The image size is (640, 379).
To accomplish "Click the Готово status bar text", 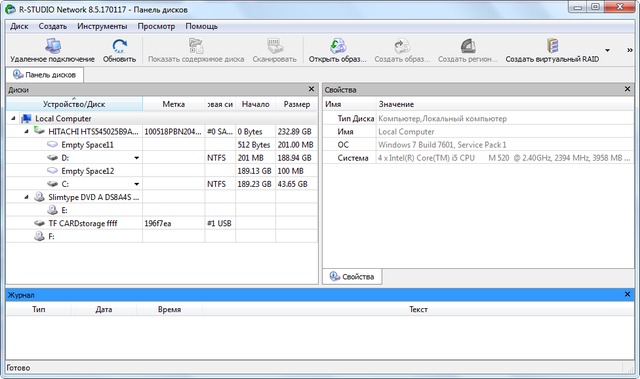I will tap(18, 368).
